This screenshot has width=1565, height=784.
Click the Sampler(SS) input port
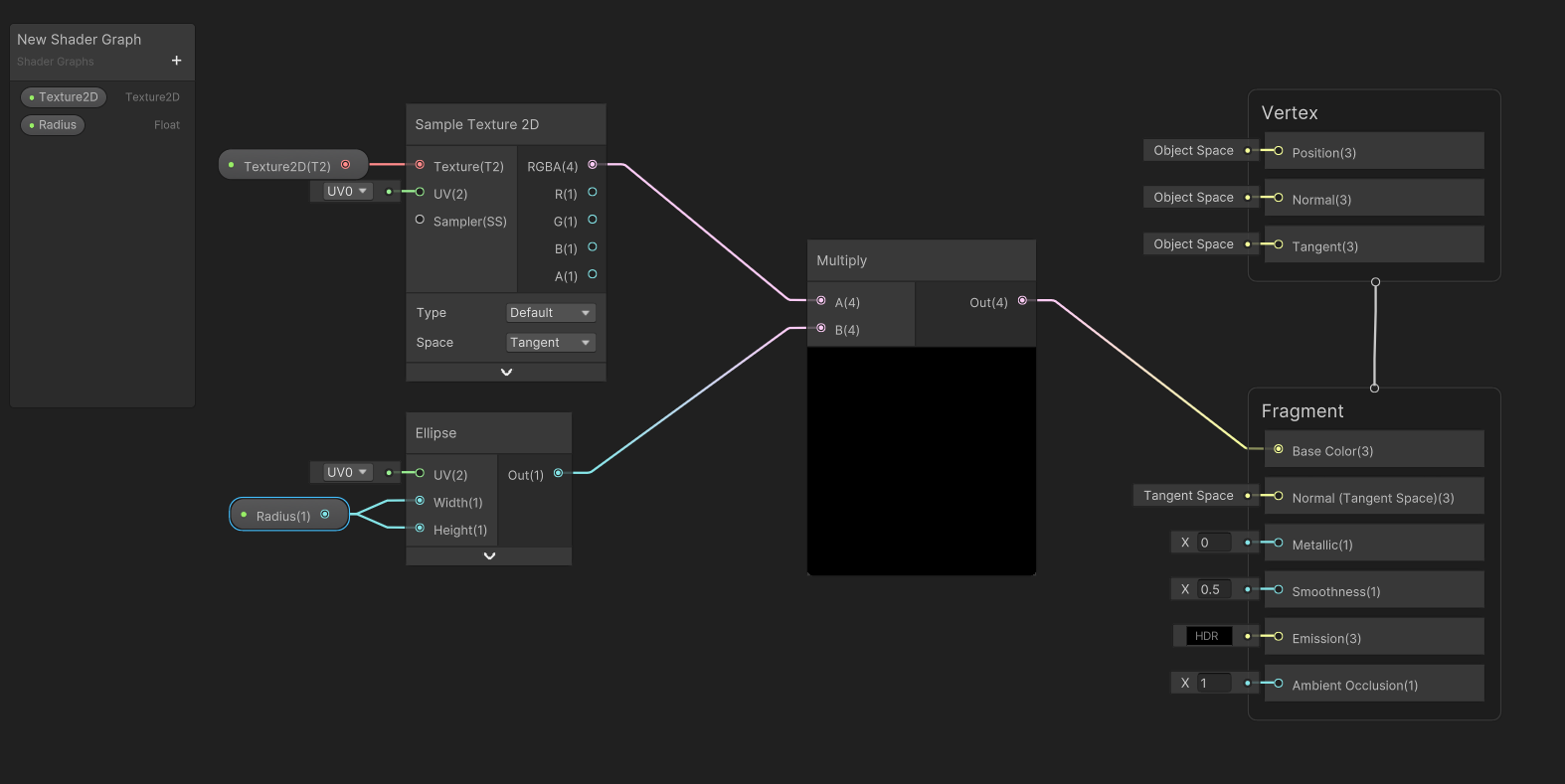tap(420, 220)
